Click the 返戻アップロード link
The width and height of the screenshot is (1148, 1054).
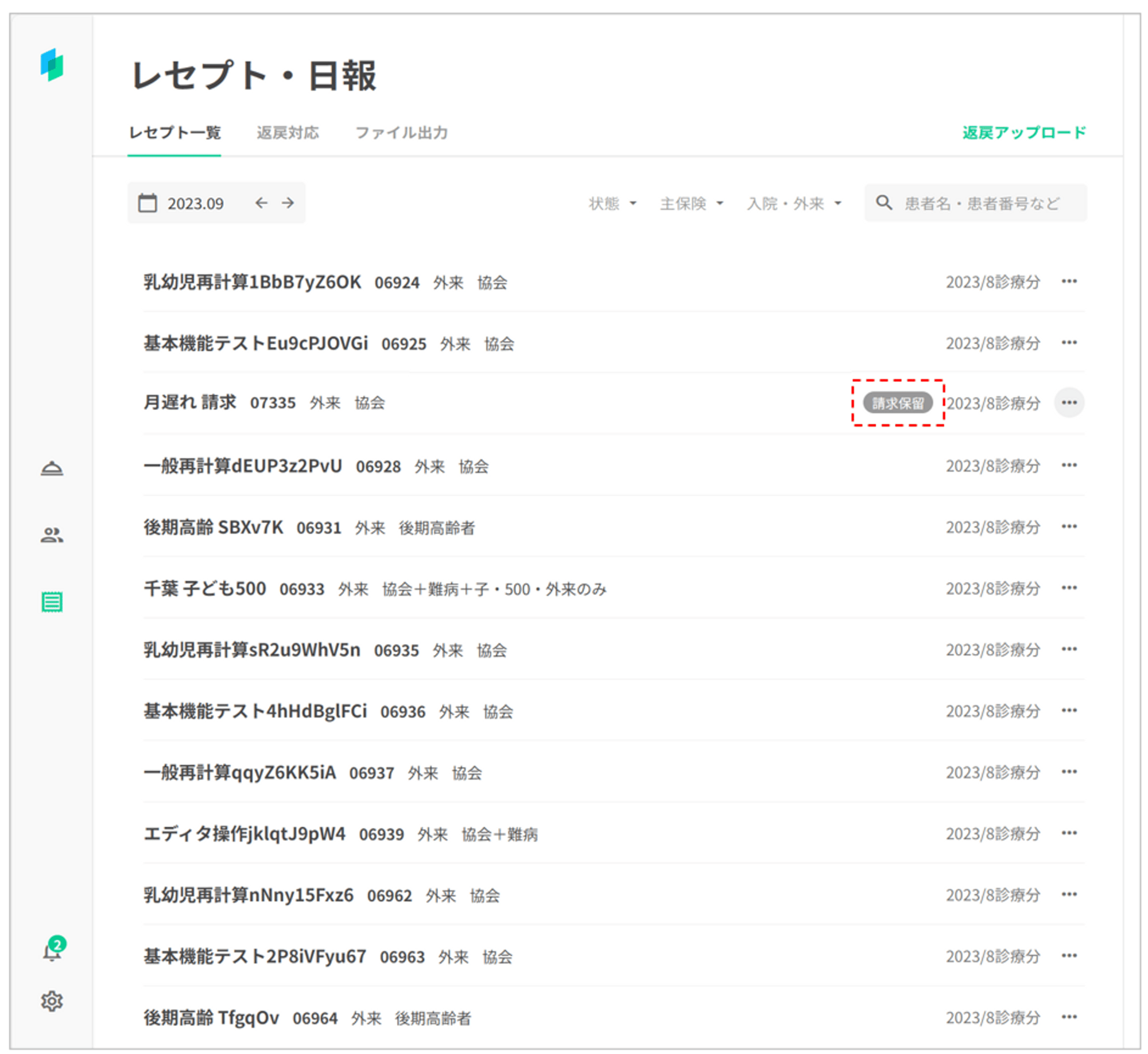(x=1024, y=133)
